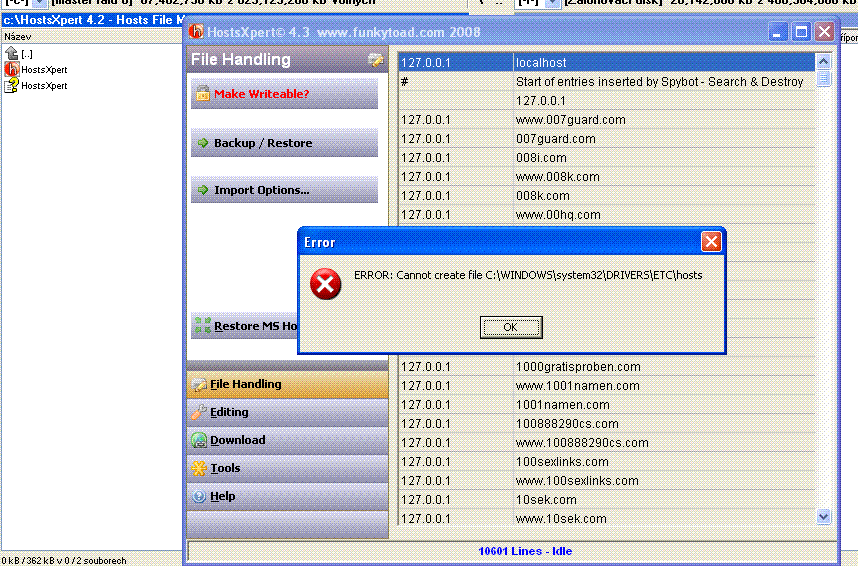Switch to the Editing section
This screenshot has height=566, width=858.
(x=288, y=412)
